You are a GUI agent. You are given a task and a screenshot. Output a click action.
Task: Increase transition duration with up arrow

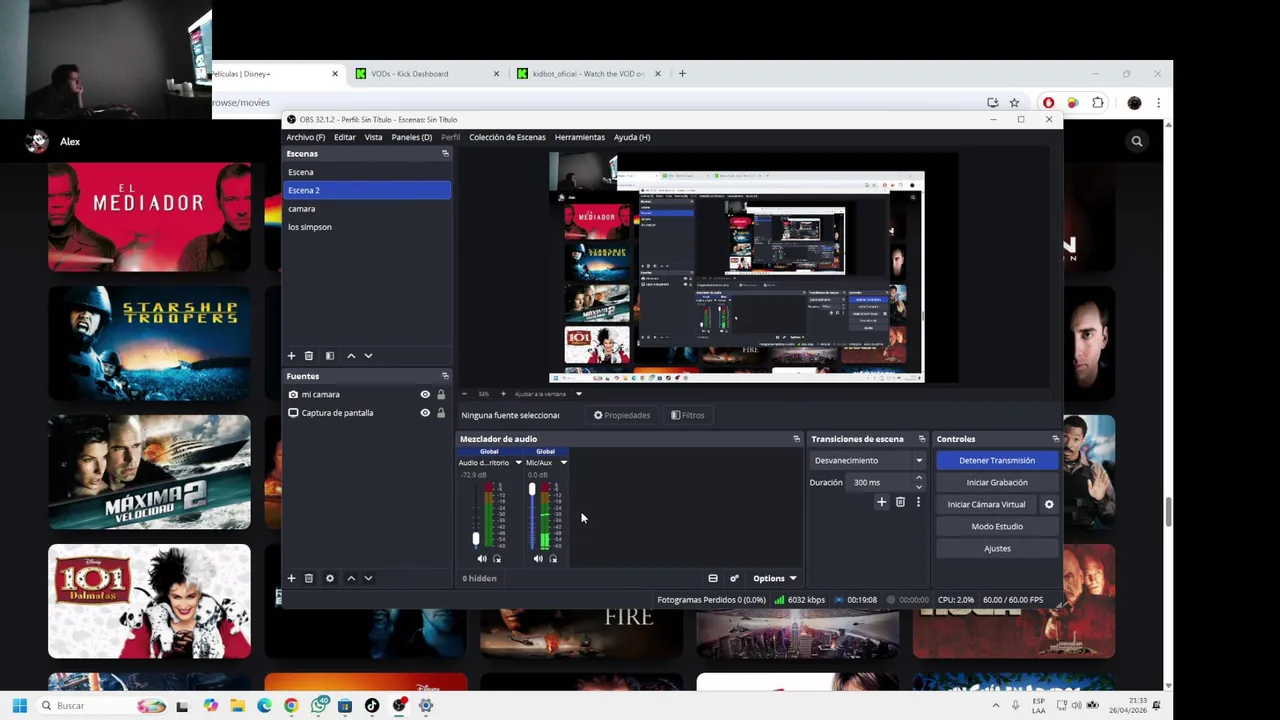[919, 478]
